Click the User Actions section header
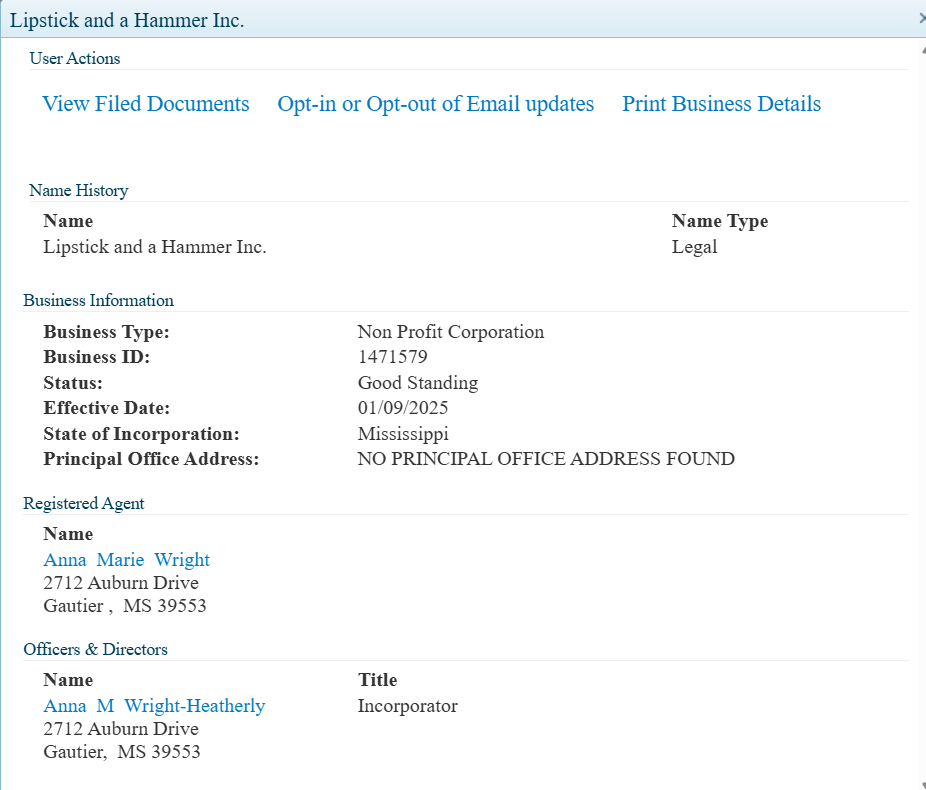The width and height of the screenshot is (926, 790). point(75,58)
